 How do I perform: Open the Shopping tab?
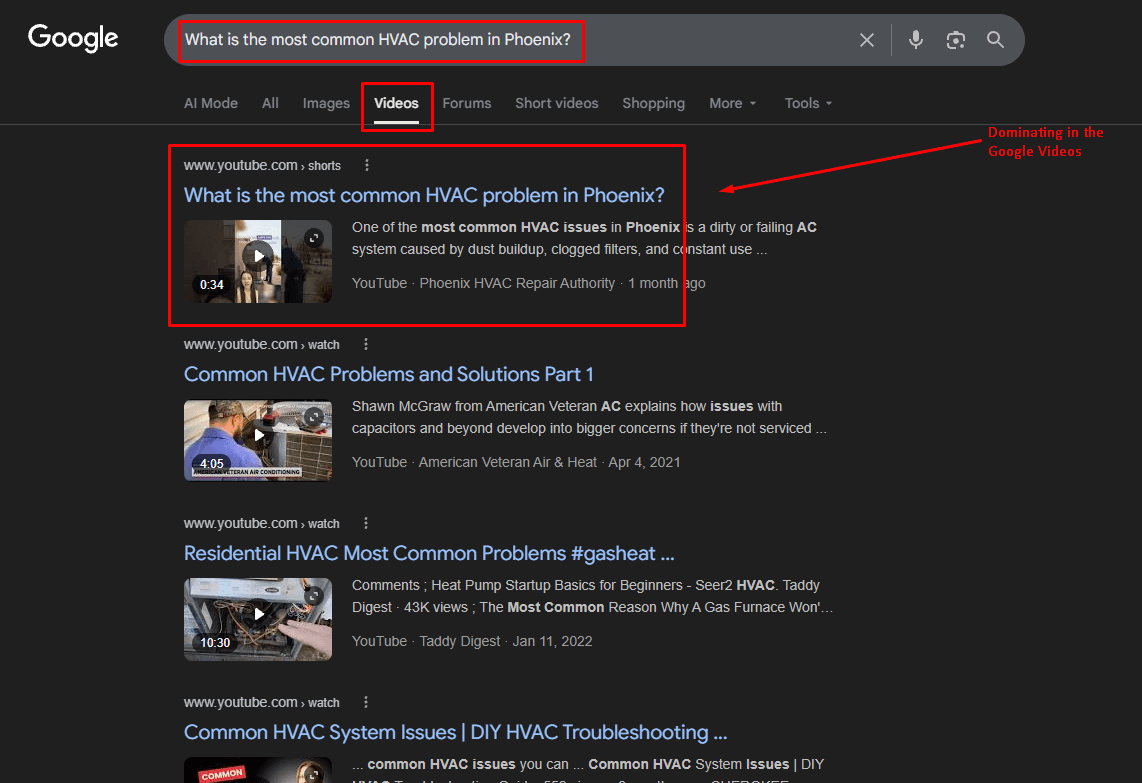653,103
